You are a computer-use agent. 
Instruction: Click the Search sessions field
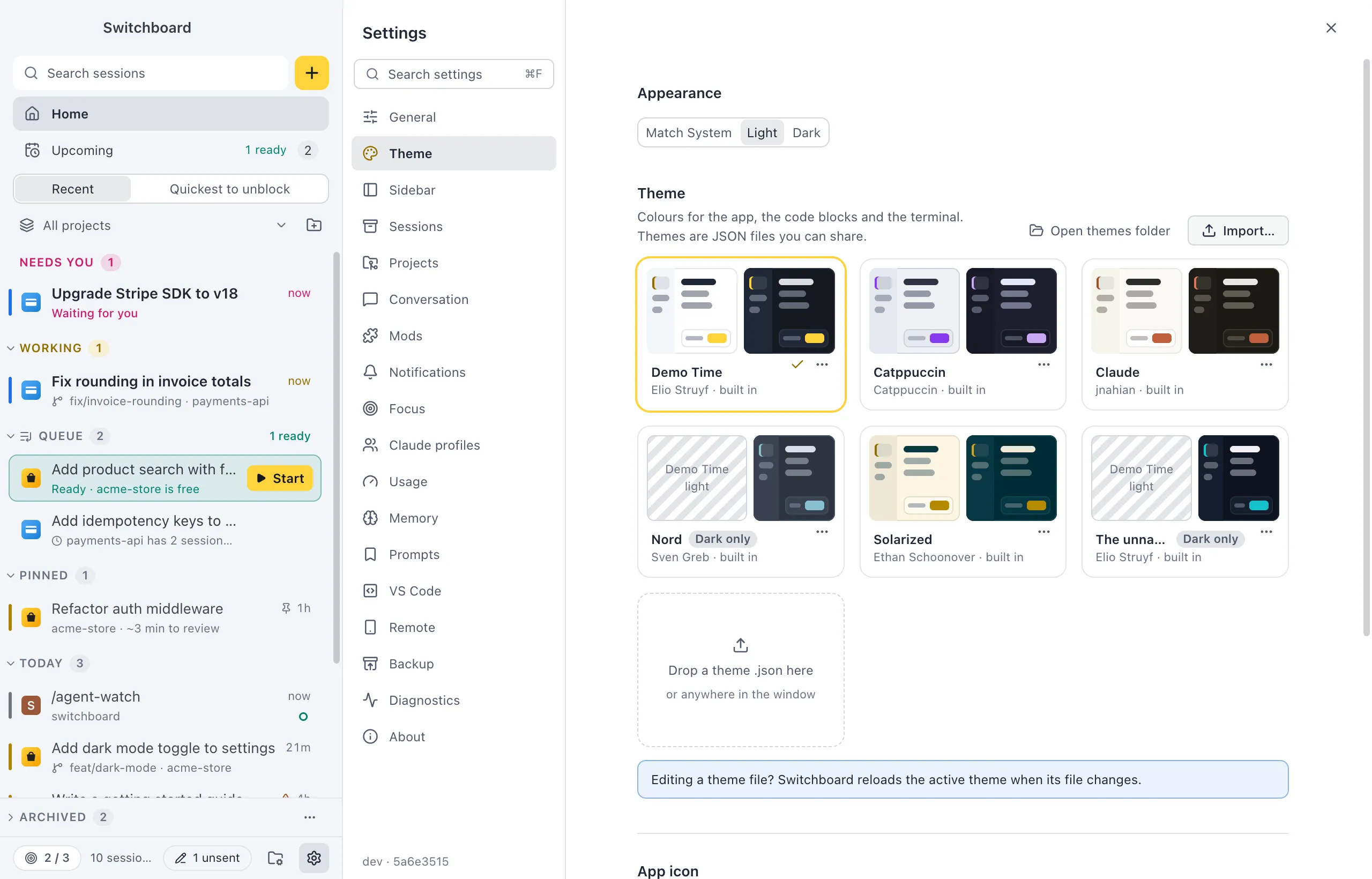coord(151,73)
